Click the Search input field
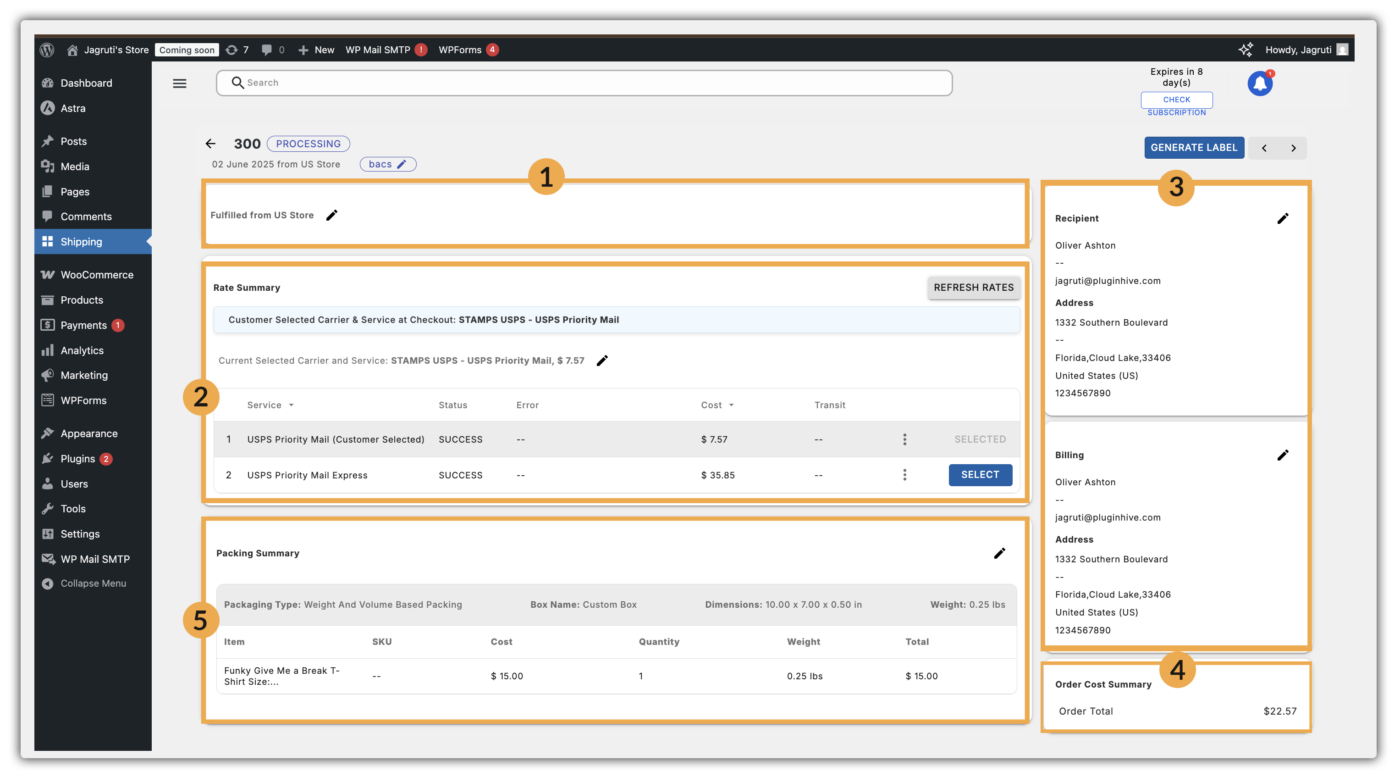Image resolution: width=1400 pixels, height=777 pixels. pyautogui.click(x=584, y=83)
